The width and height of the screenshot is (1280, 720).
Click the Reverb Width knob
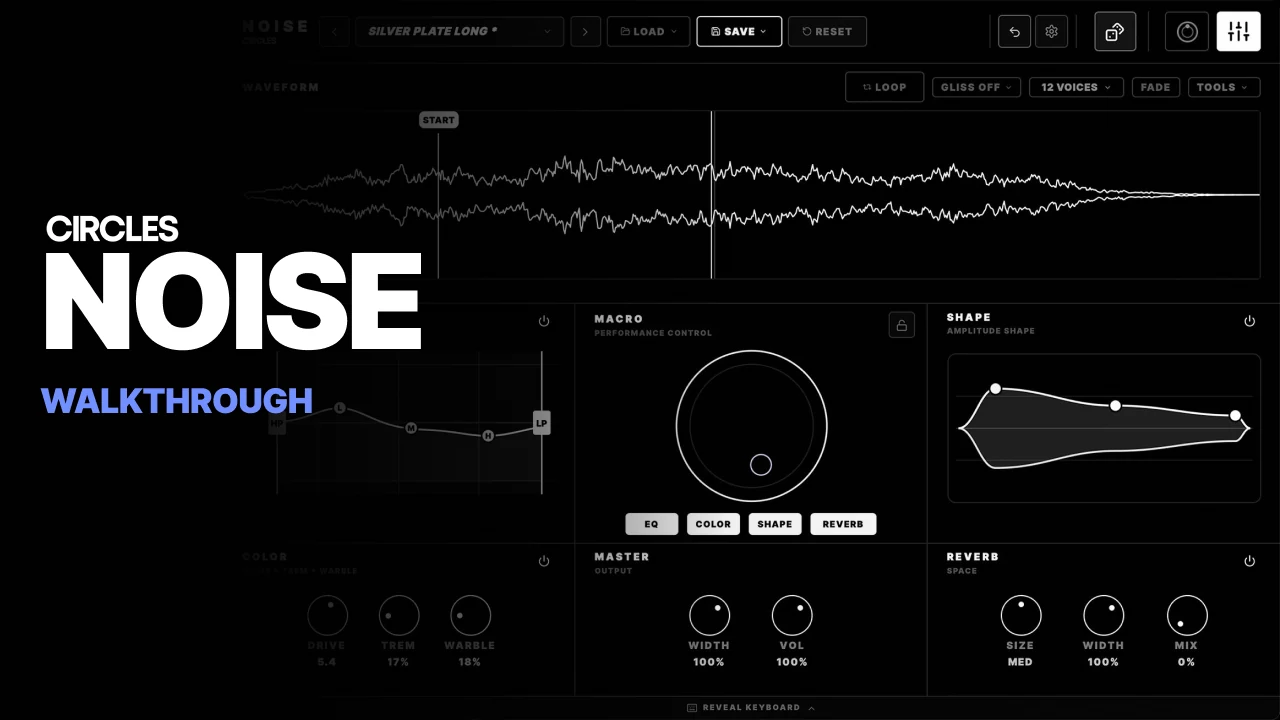(x=1104, y=616)
